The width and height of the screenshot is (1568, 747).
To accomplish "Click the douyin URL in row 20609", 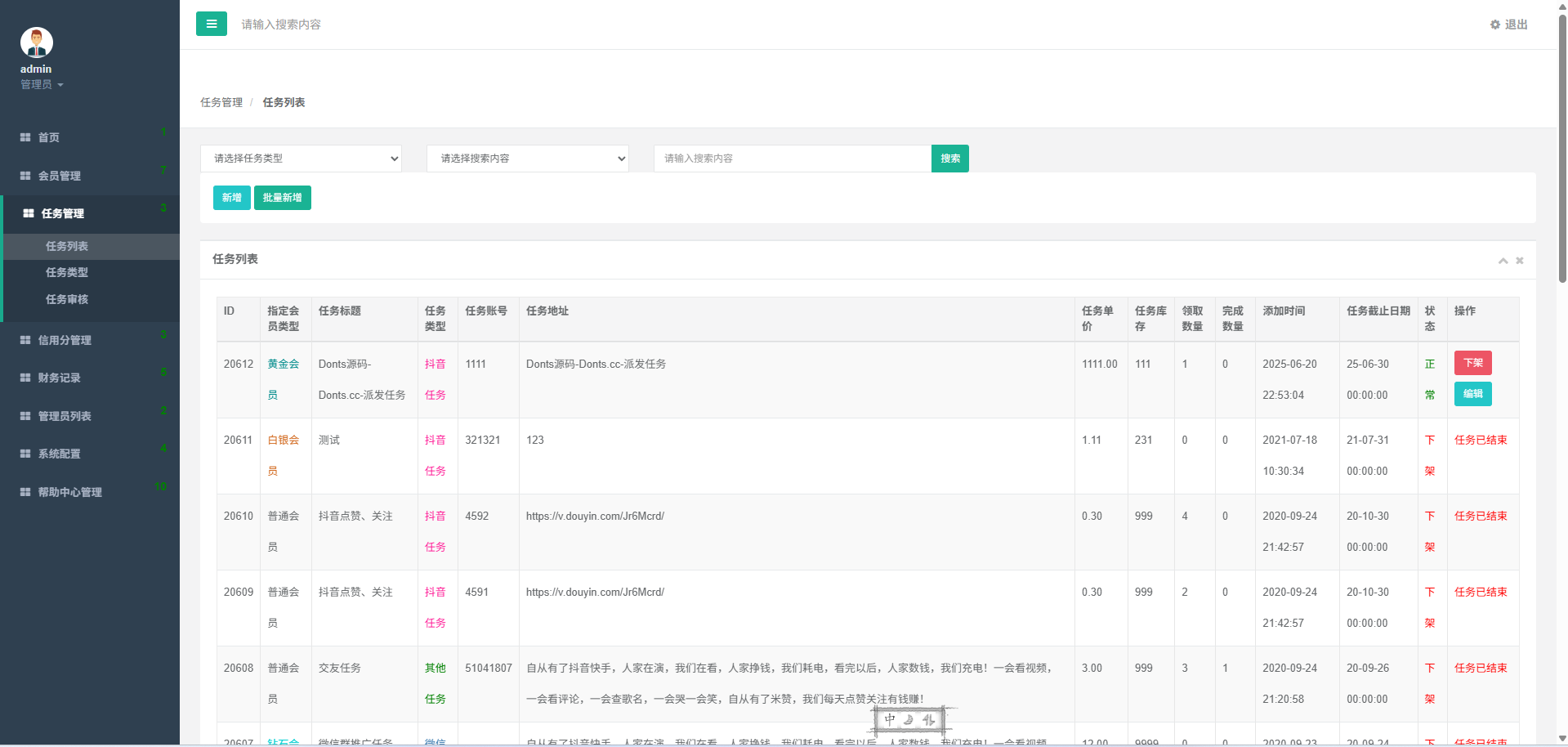I will pos(595,592).
